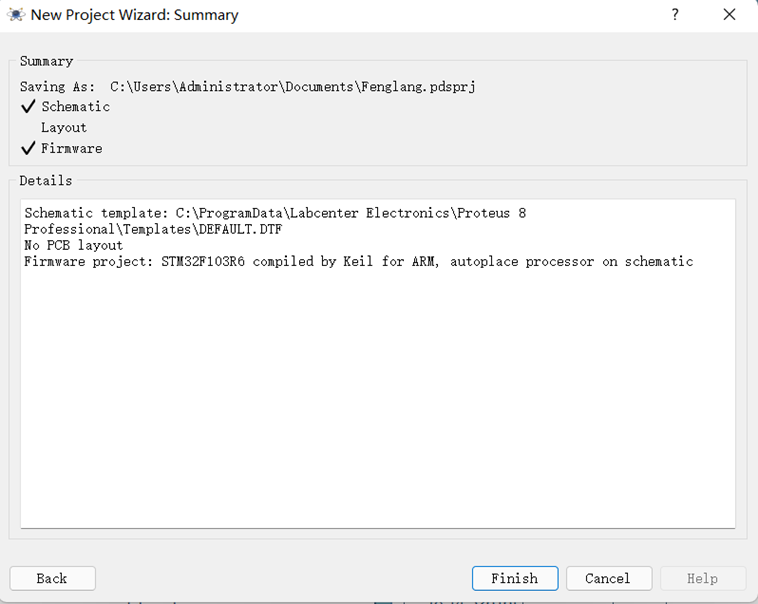Click the greyed-out Help button
758x604 pixels.
(702, 578)
